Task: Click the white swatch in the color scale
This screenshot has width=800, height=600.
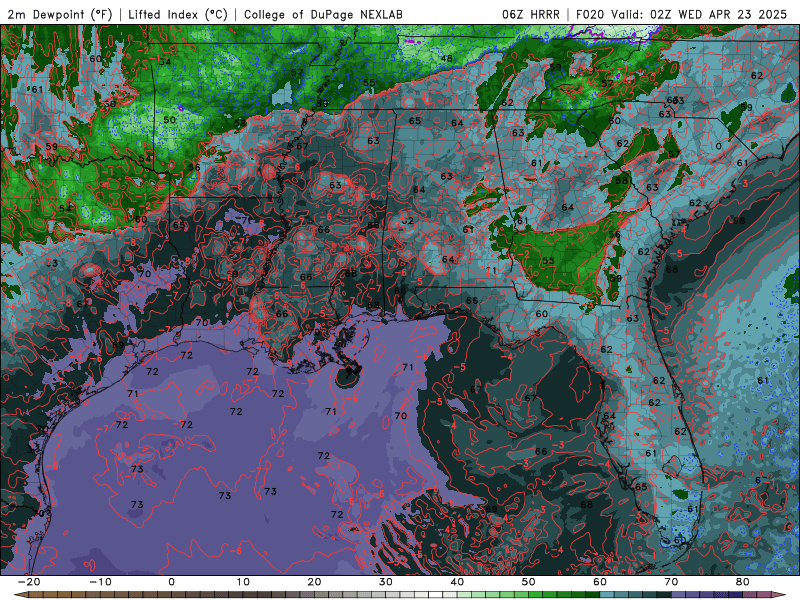Action: tap(435, 595)
